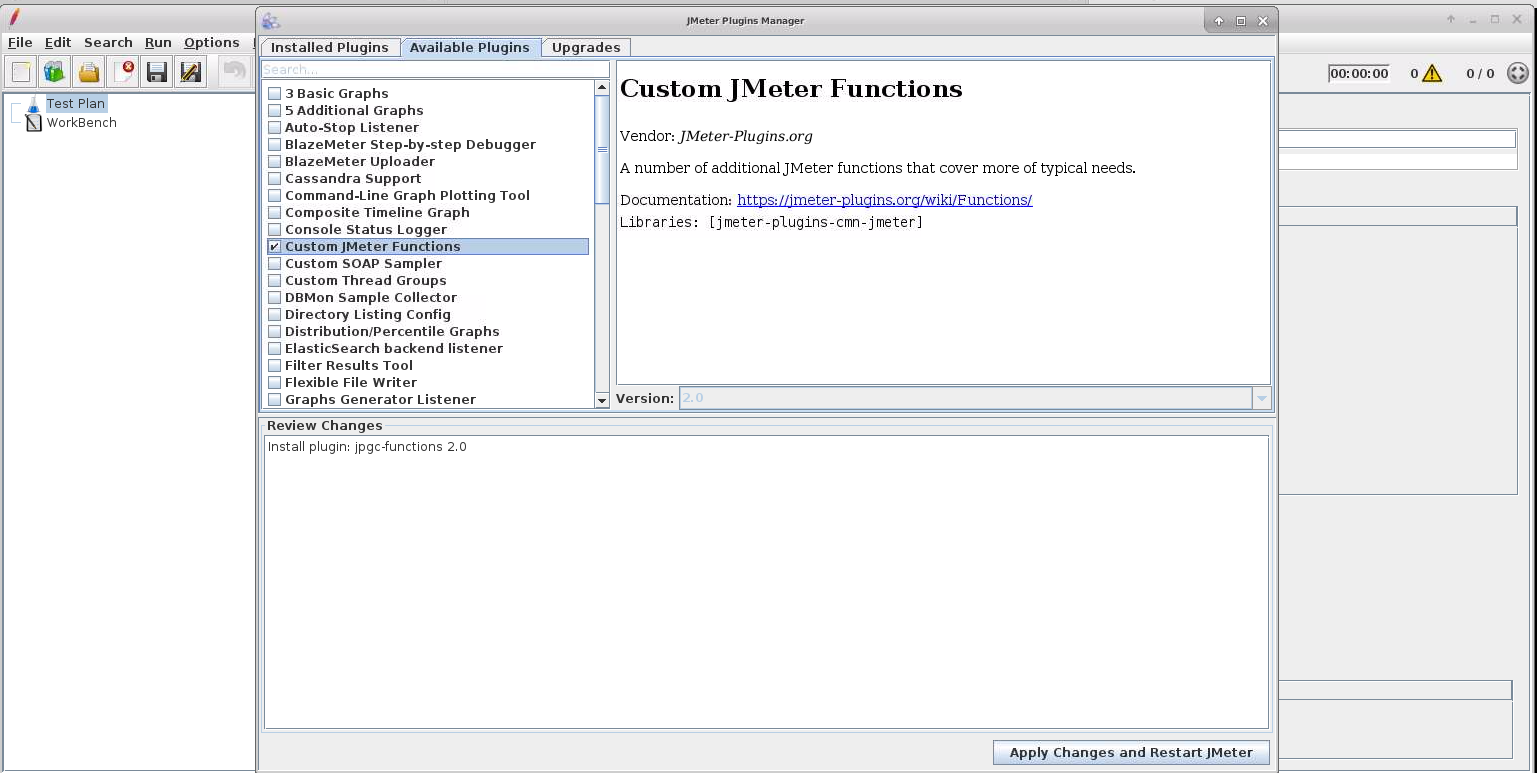Open the Search menu
1537x773 pixels.
point(108,43)
